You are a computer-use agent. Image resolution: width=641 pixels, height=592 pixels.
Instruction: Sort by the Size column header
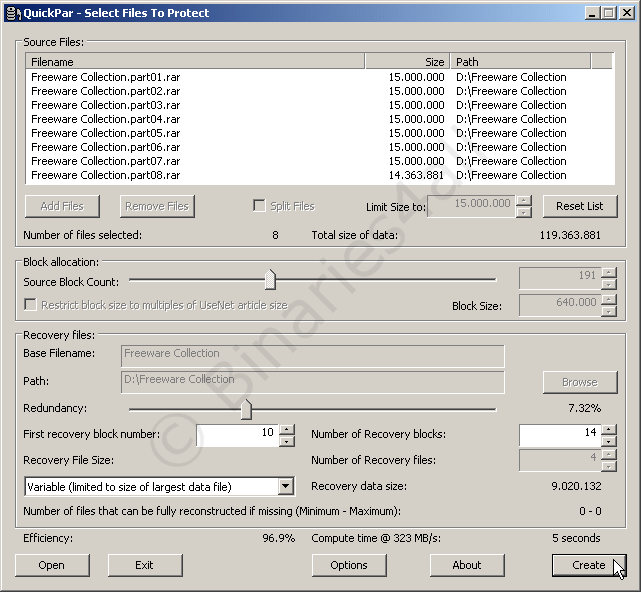coord(408,62)
